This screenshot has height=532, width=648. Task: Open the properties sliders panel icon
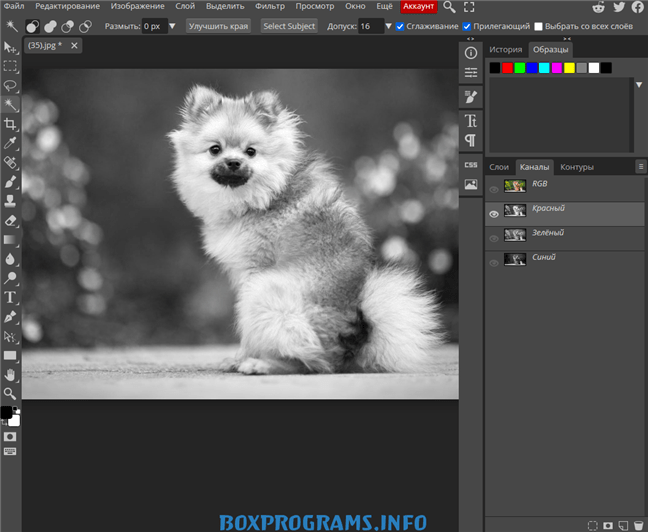tap(471, 73)
